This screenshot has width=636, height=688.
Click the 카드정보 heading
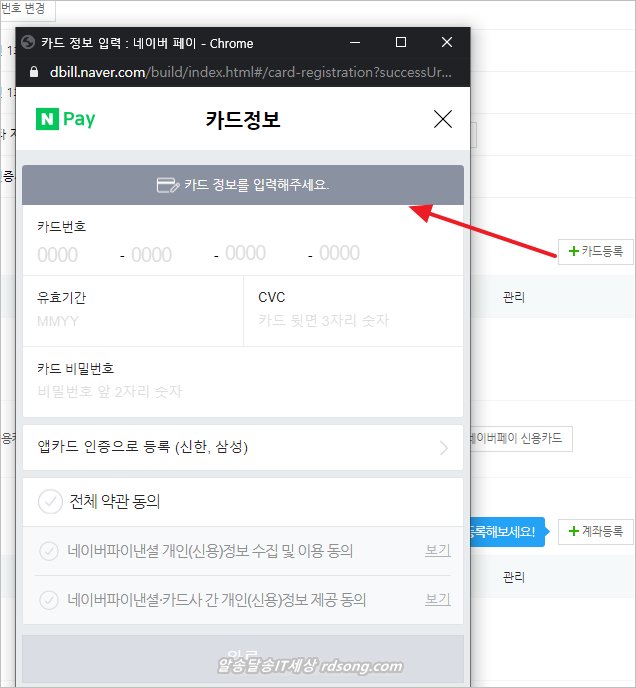point(243,119)
